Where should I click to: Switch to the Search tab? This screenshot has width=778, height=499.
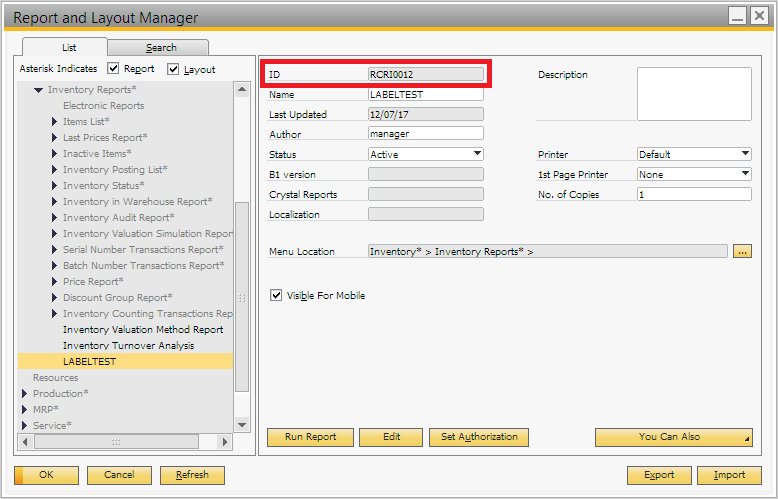coord(160,48)
